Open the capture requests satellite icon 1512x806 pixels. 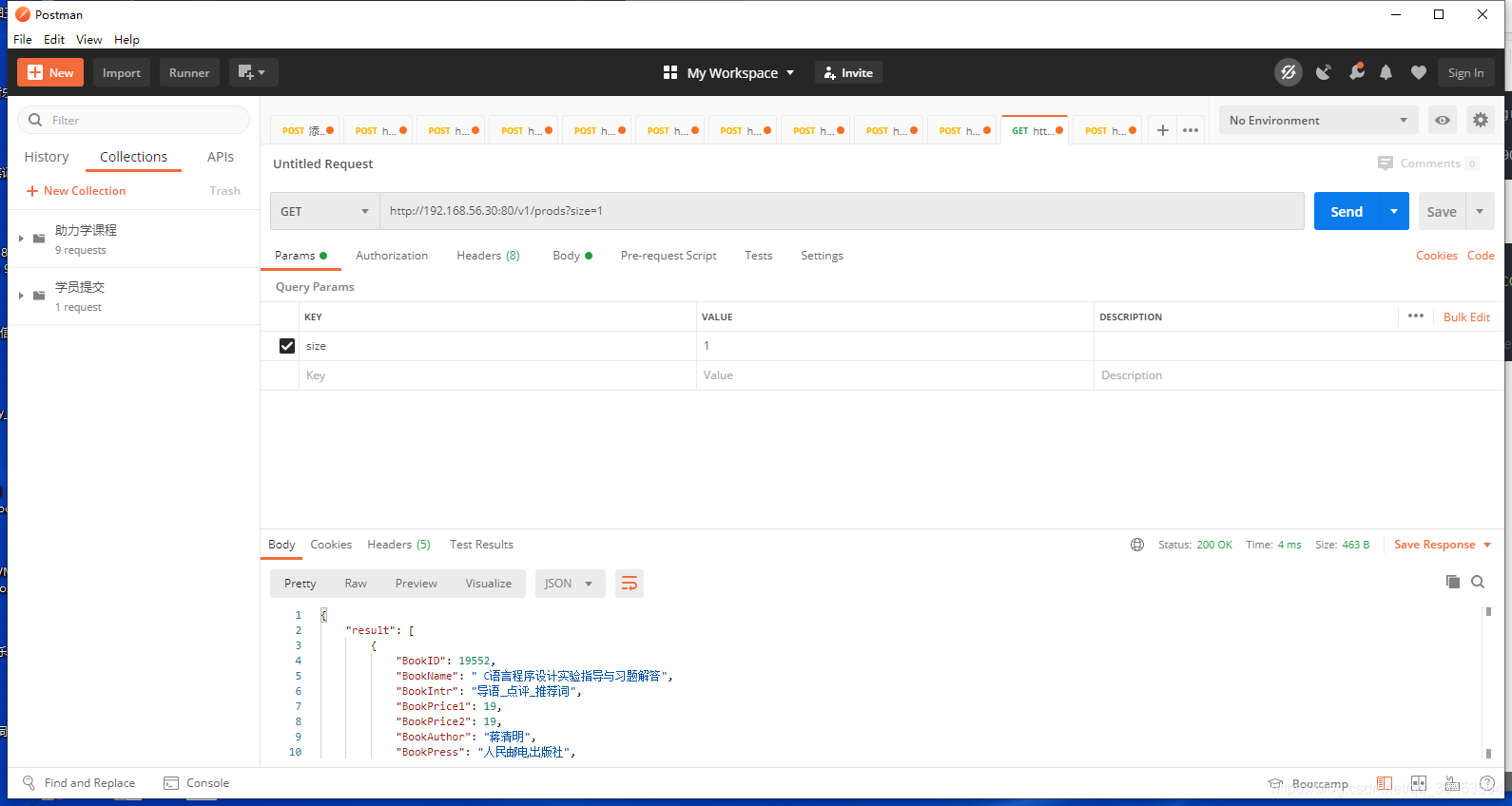tap(1323, 72)
